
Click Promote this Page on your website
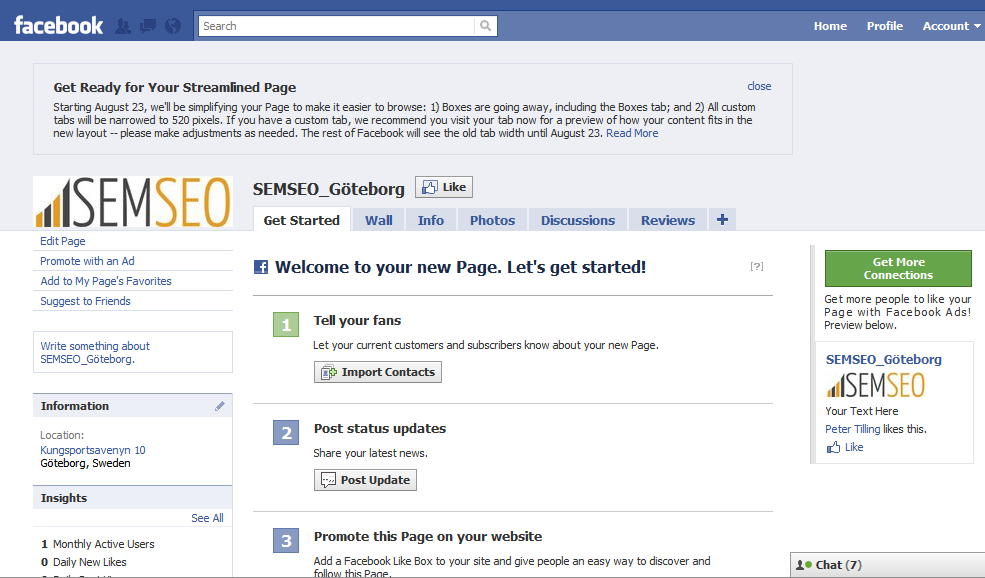[428, 537]
